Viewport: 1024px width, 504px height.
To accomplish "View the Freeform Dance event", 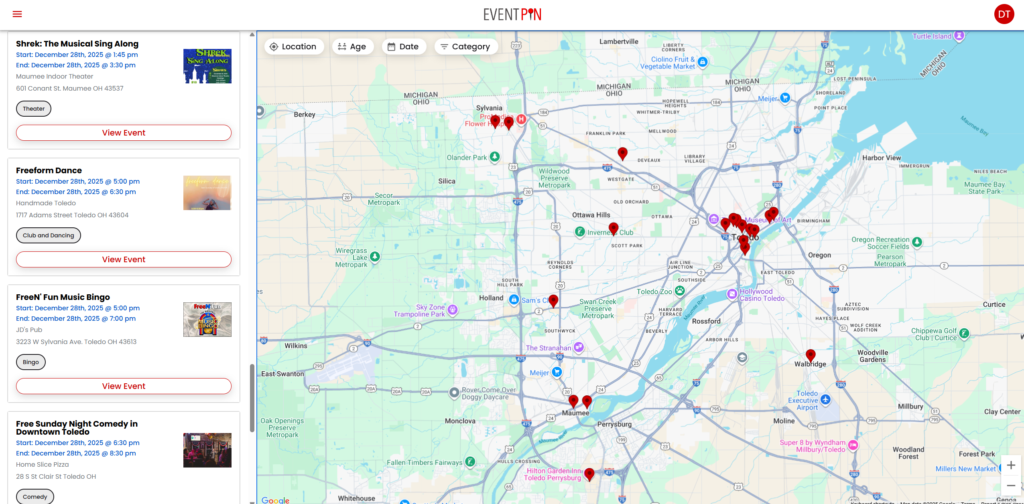I will [123, 259].
